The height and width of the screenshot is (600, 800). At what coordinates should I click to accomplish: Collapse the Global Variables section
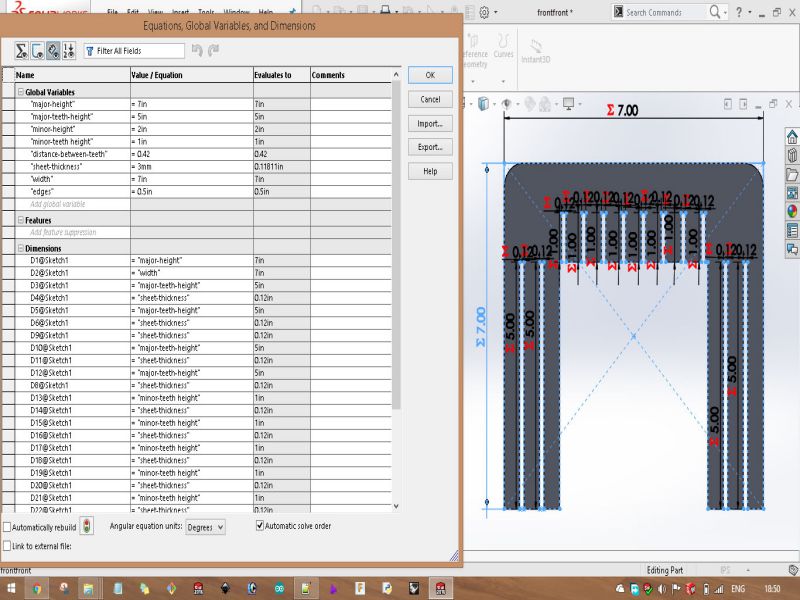21,92
